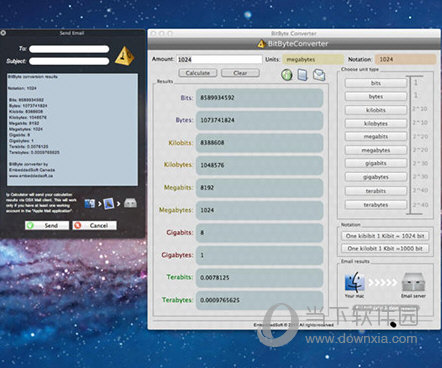Image resolution: width=442 pixels, height=368 pixels.
Task: Click the Bytes result 1073741824
Action: [x=259, y=120]
